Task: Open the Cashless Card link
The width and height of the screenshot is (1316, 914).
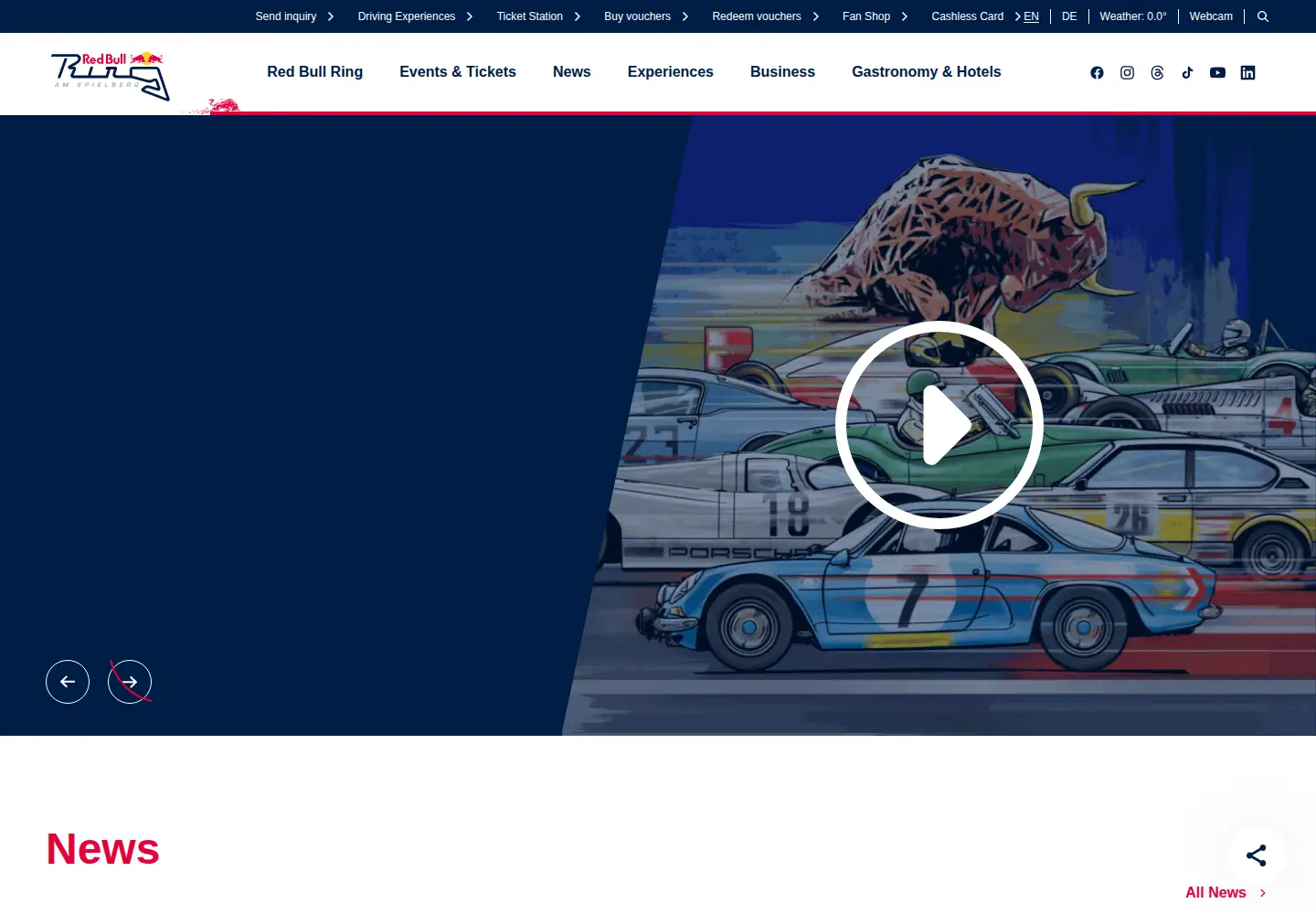Action: tap(976, 16)
